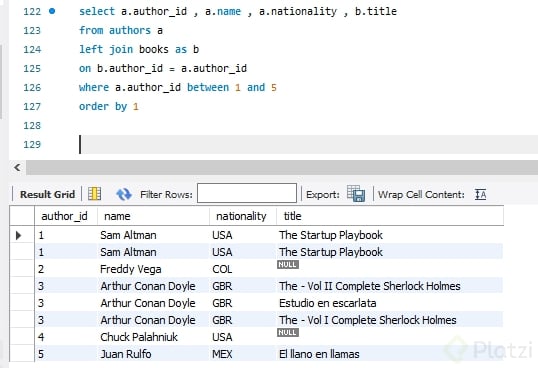Click line number 129 in gutter
Image resolution: width=538 pixels, height=368 pixels.
(32, 144)
